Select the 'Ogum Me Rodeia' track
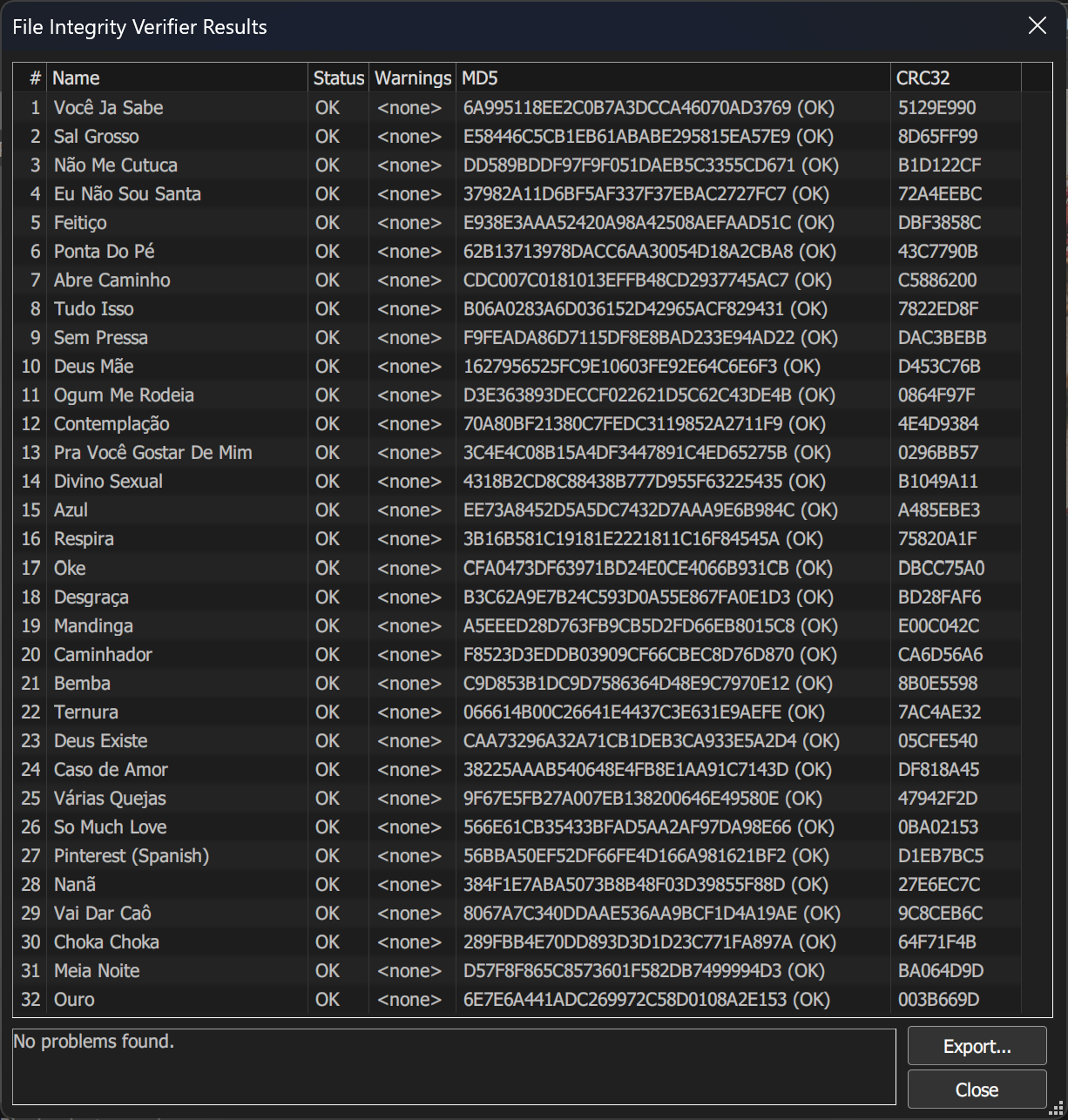 (124, 395)
